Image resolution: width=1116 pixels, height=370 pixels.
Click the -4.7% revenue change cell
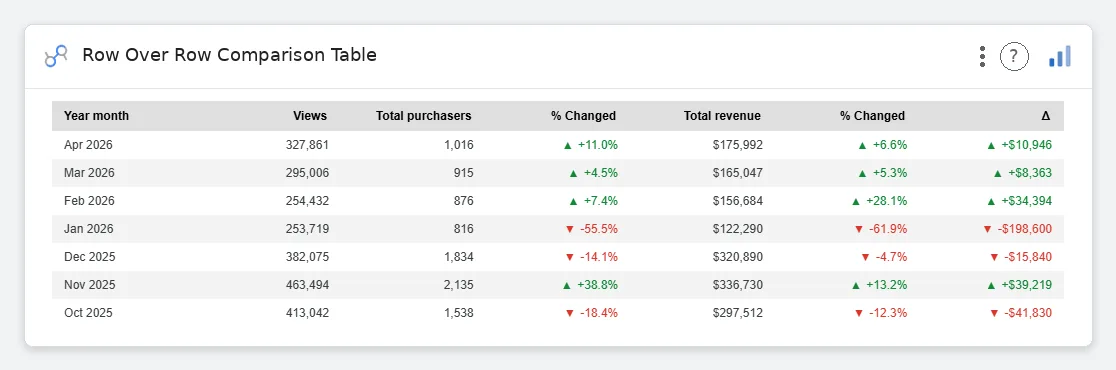click(x=884, y=257)
